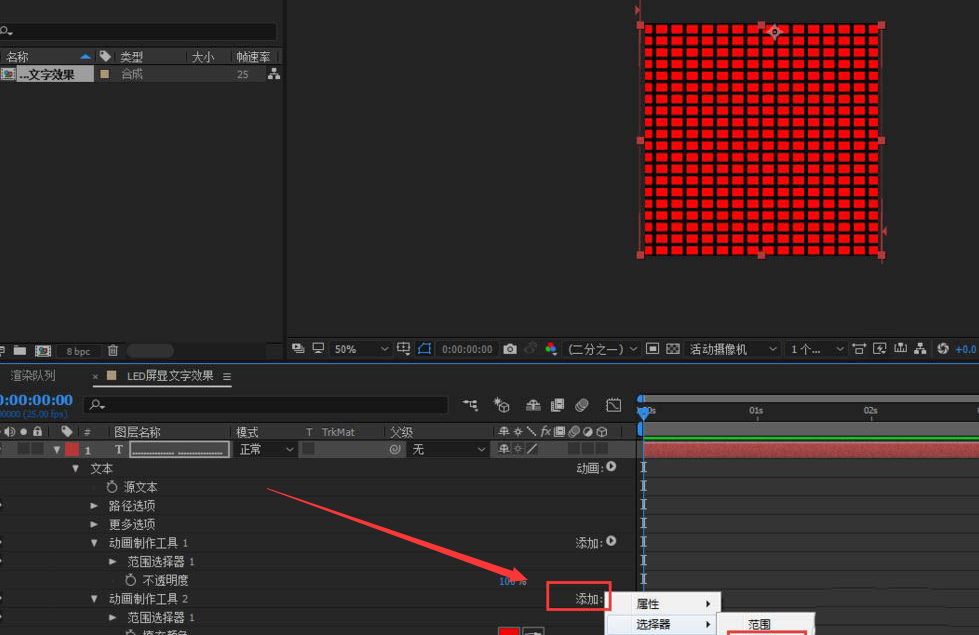Click the 8 bpc color depth button
Image resolution: width=979 pixels, height=635 pixels.
[78, 351]
